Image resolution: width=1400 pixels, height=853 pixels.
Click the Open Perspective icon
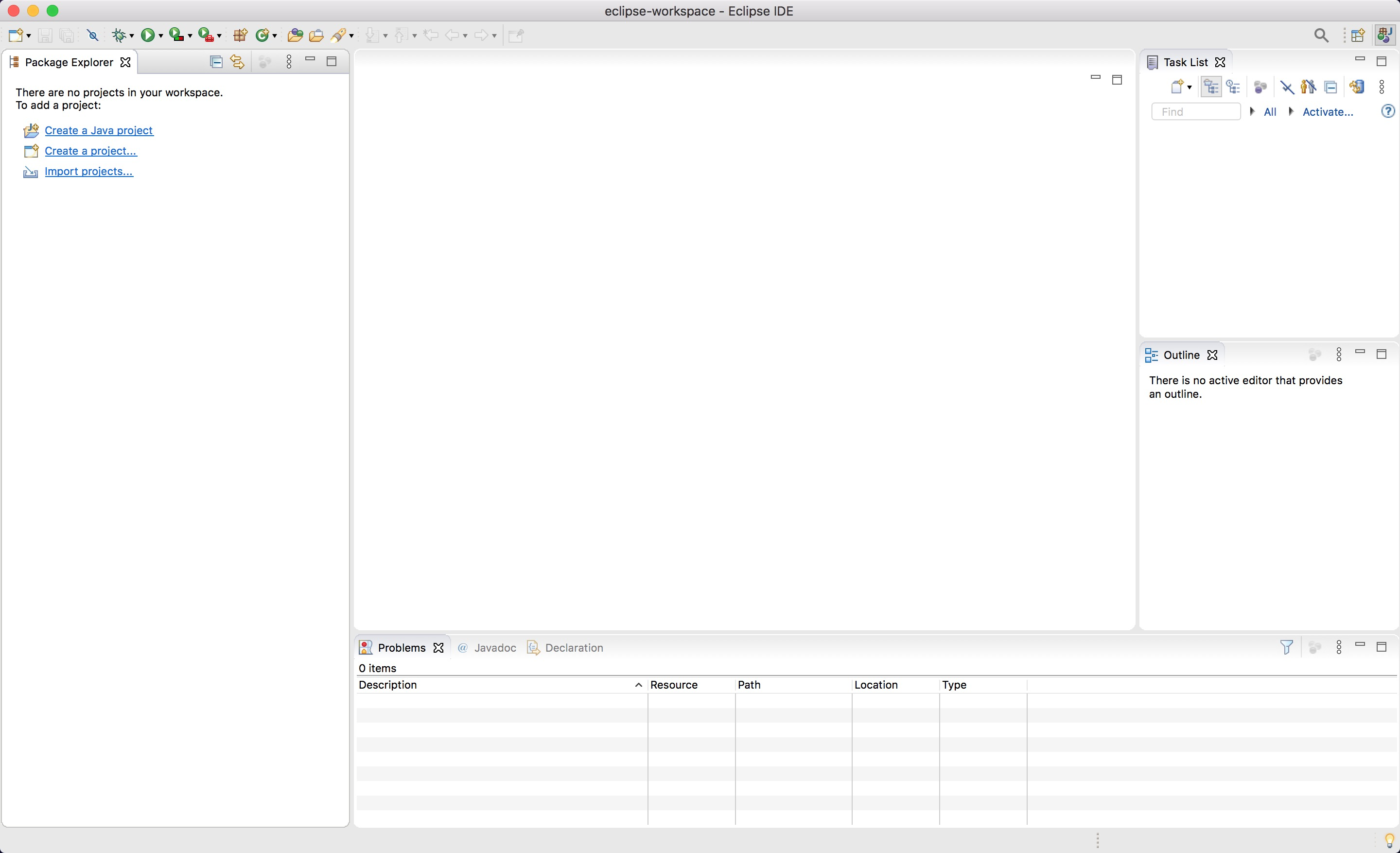pyautogui.click(x=1358, y=35)
